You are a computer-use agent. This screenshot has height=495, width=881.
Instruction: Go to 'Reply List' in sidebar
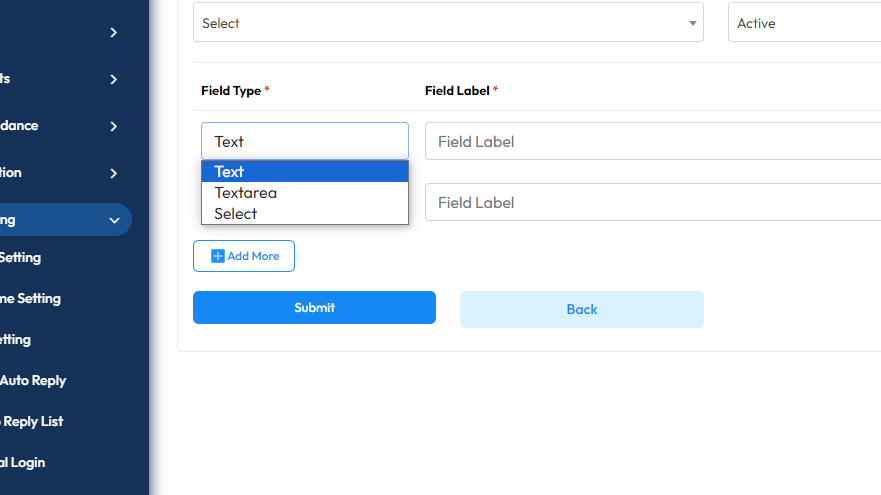[x=34, y=421]
